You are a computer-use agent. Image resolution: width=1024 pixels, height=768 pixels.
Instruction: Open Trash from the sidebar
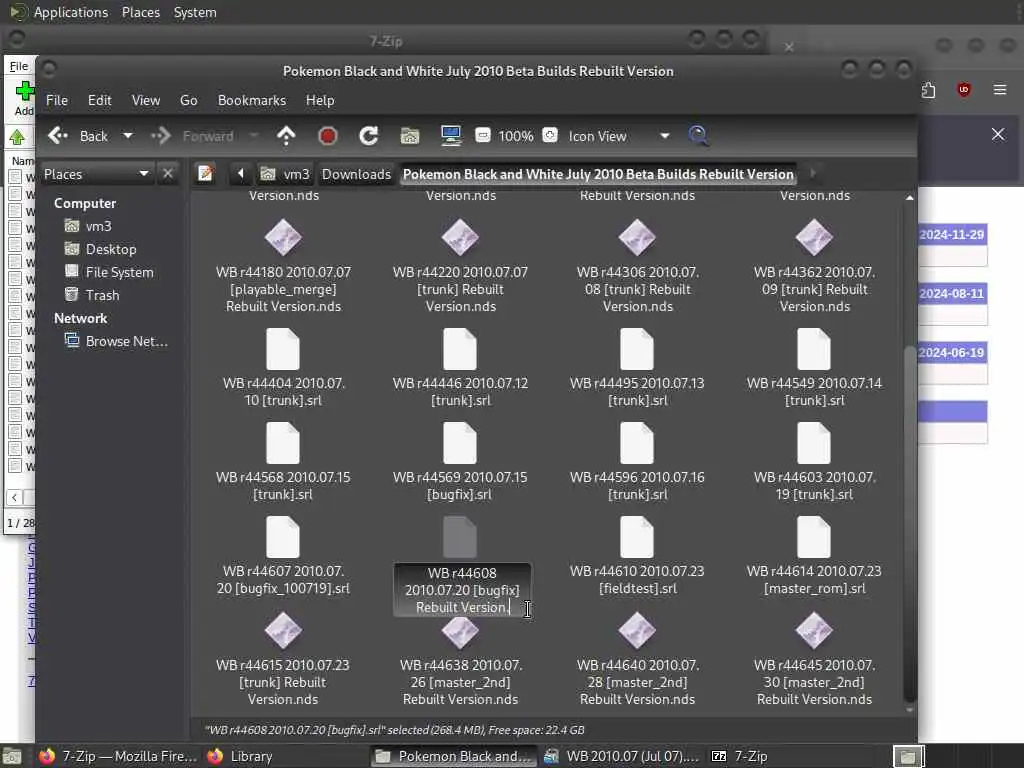pyautogui.click(x=92, y=295)
